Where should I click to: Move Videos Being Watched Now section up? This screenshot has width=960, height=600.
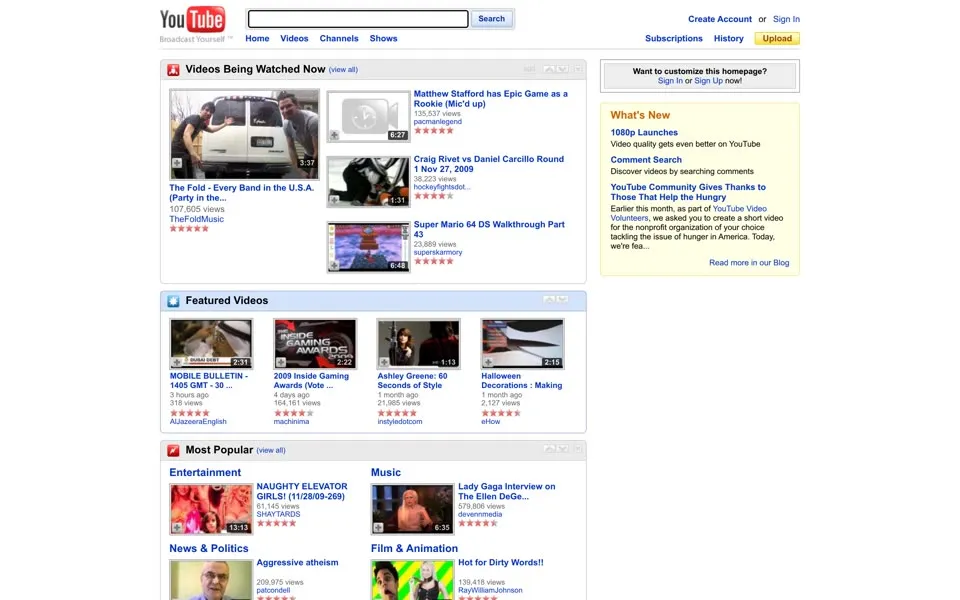(x=549, y=69)
